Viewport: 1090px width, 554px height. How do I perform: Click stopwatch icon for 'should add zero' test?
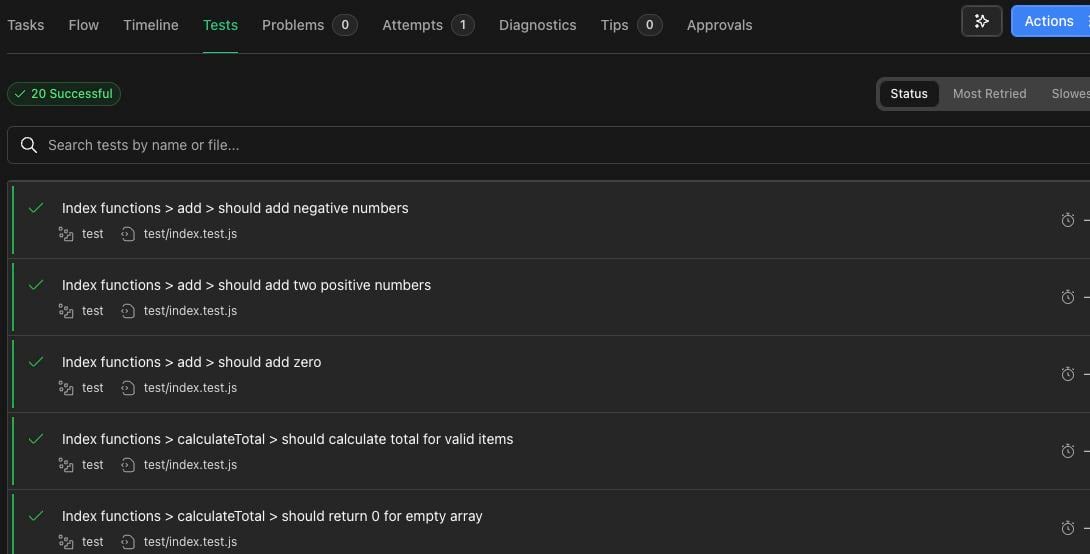pos(1068,375)
